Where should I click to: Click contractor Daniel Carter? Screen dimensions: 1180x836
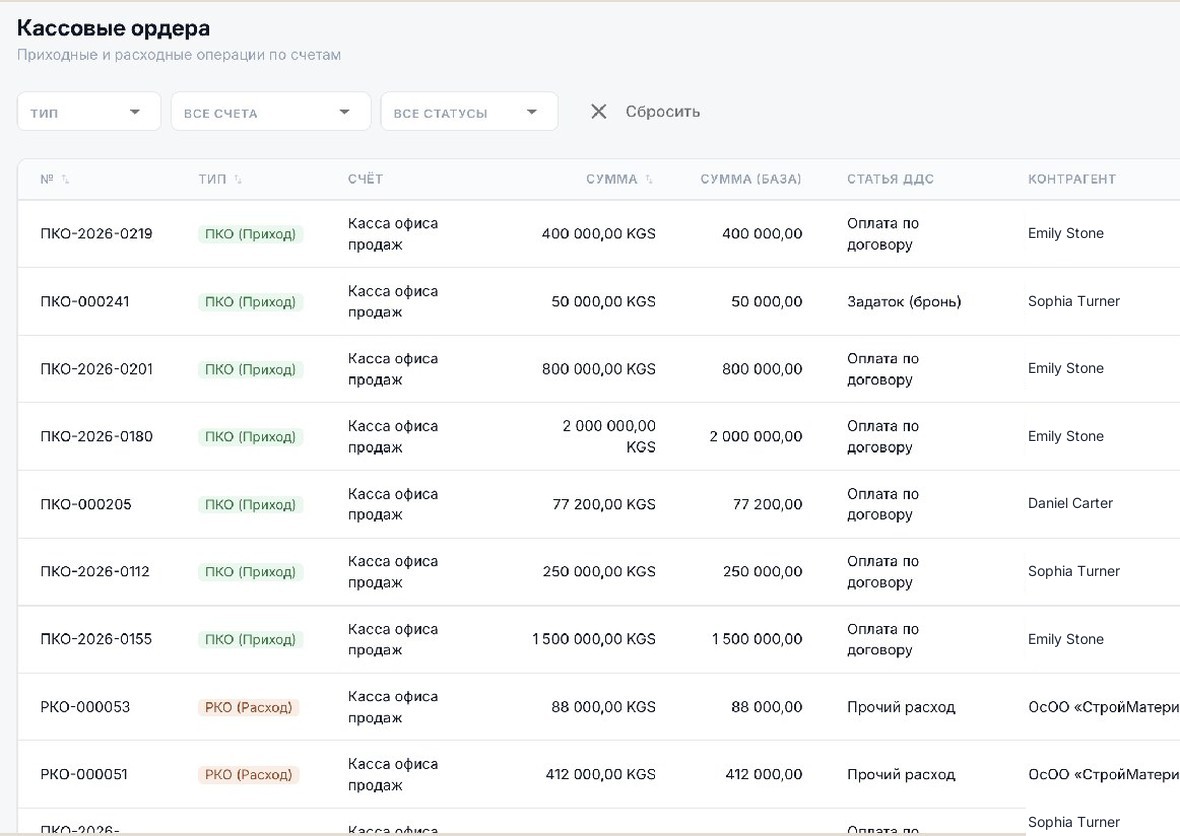1070,503
